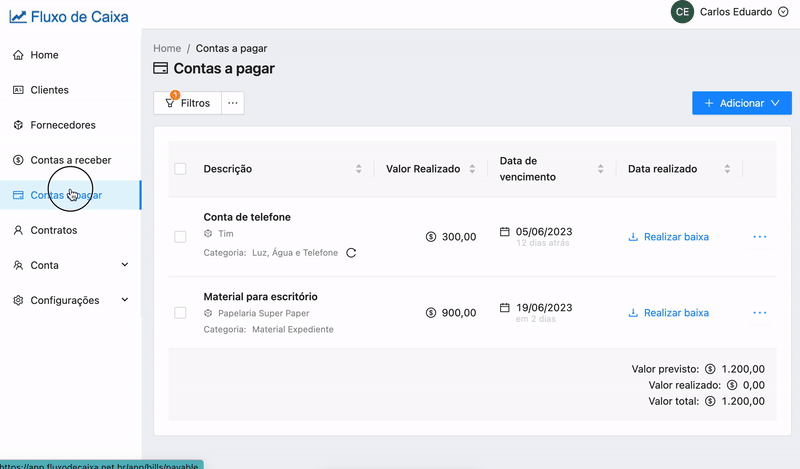Click the Fluxo de Caixa logo

point(69,17)
